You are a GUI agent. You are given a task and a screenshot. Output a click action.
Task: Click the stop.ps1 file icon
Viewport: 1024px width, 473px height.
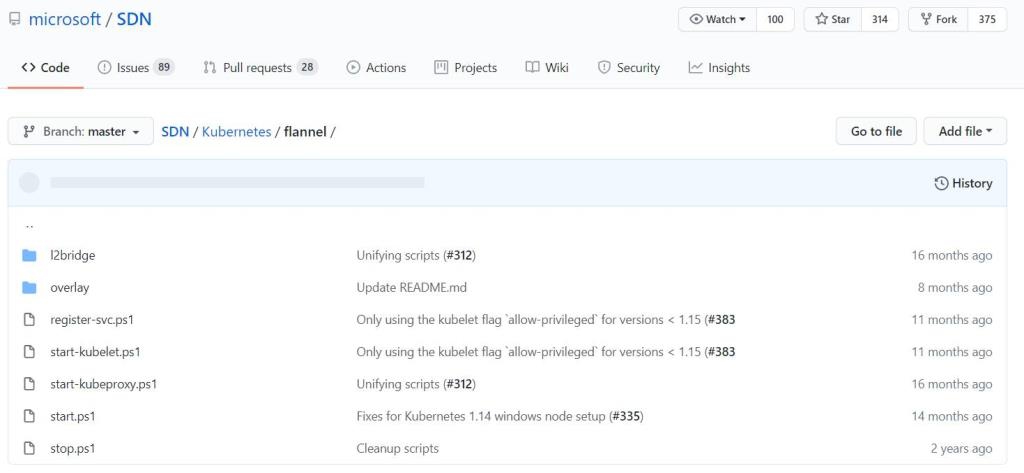coord(29,448)
